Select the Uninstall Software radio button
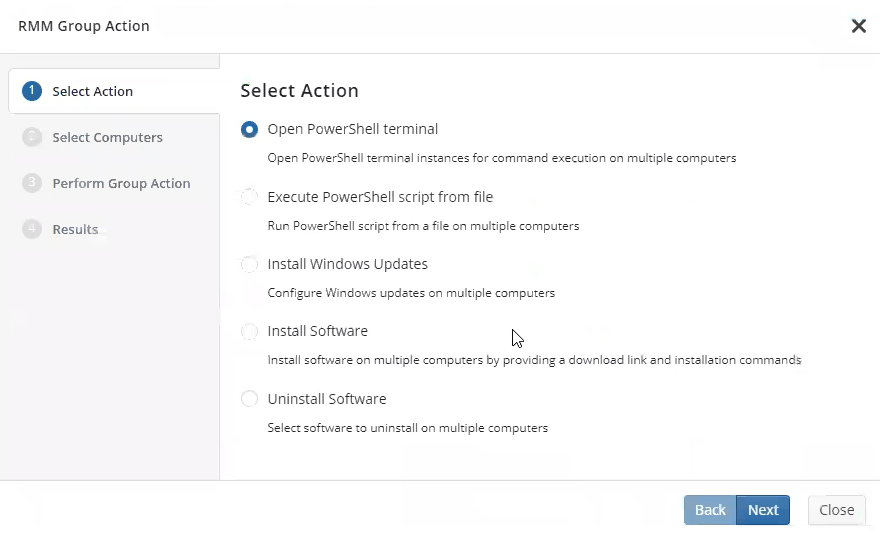 tap(249, 399)
